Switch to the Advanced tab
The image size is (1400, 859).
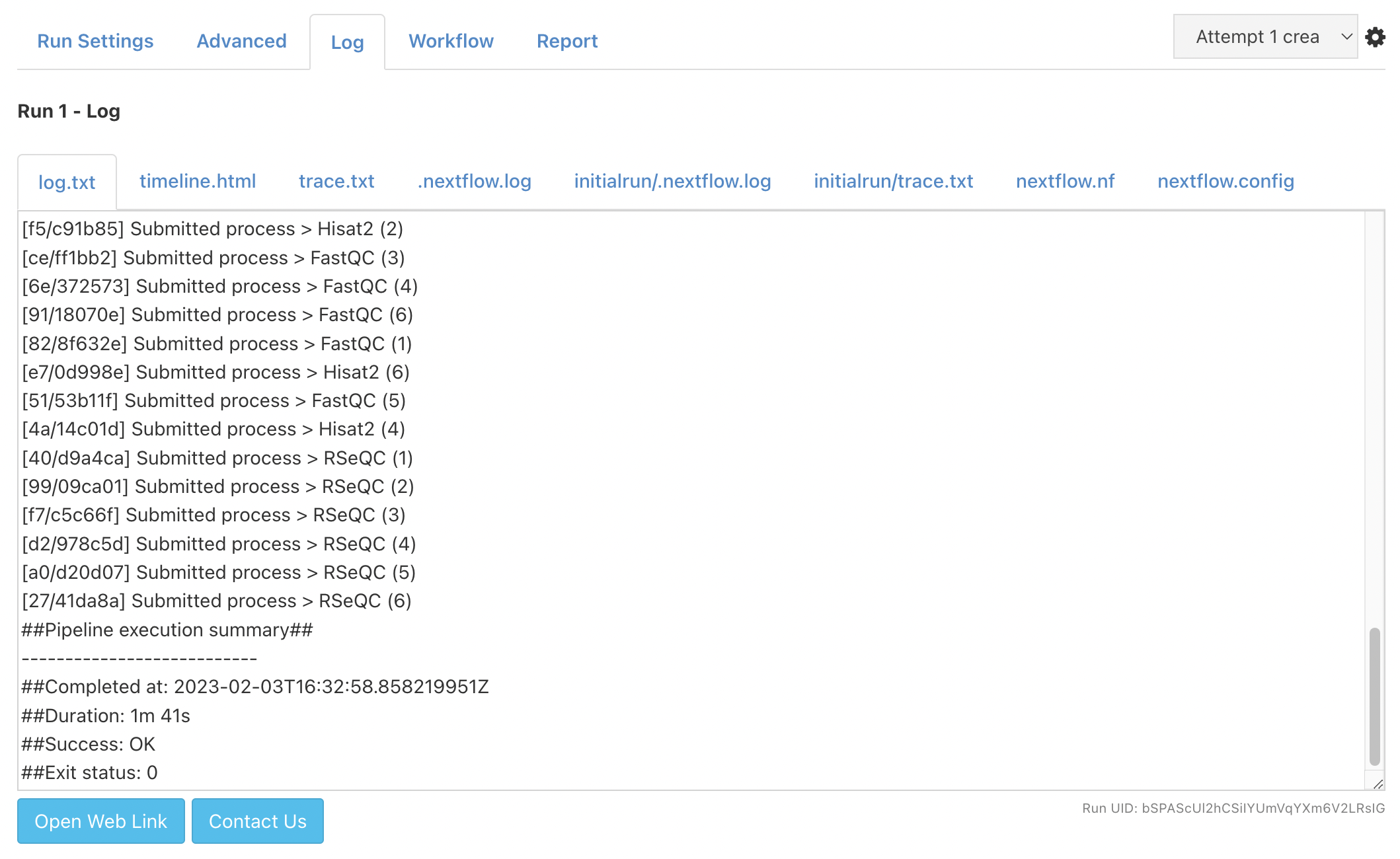pos(241,41)
